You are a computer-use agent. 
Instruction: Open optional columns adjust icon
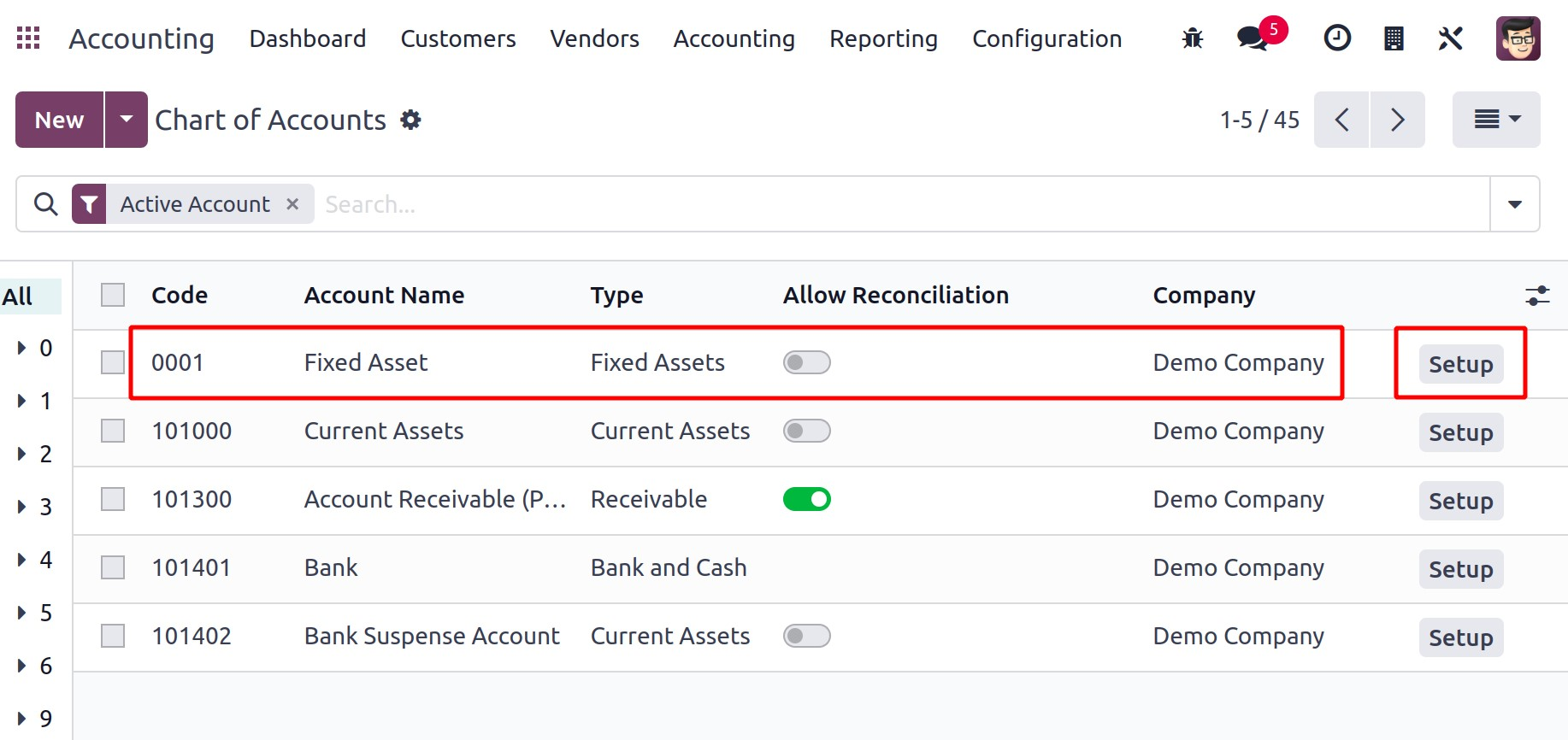pyautogui.click(x=1537, y=296)
